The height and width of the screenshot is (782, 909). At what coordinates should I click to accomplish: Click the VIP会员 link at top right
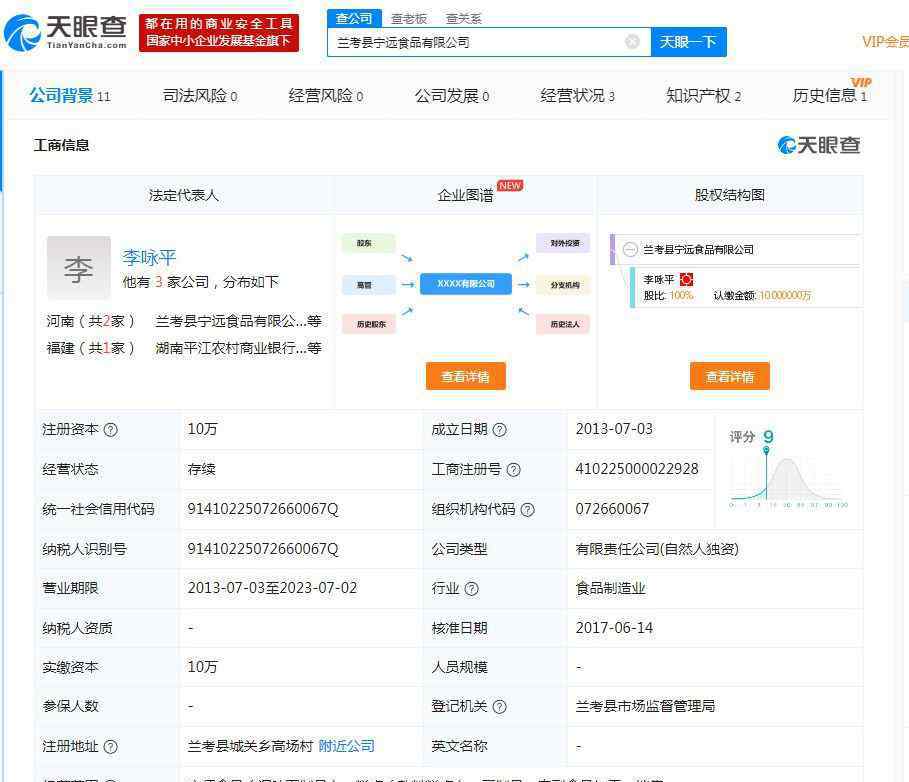pos(885,42)
